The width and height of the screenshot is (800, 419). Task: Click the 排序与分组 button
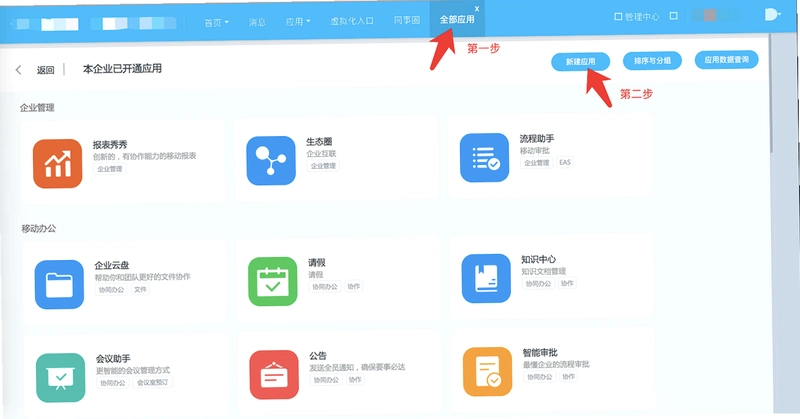click(653, 61)
